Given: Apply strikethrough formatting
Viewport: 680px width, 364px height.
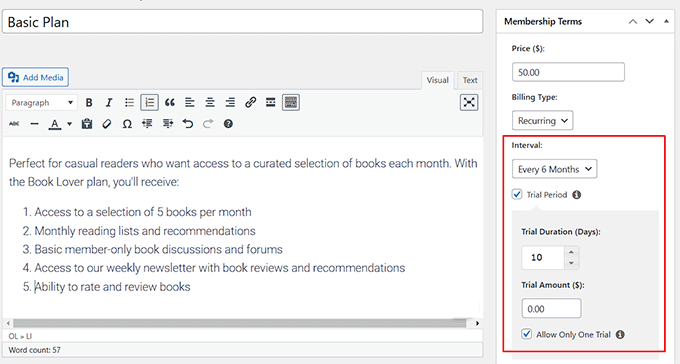Looking at the screenshot, I should [14, 124].
